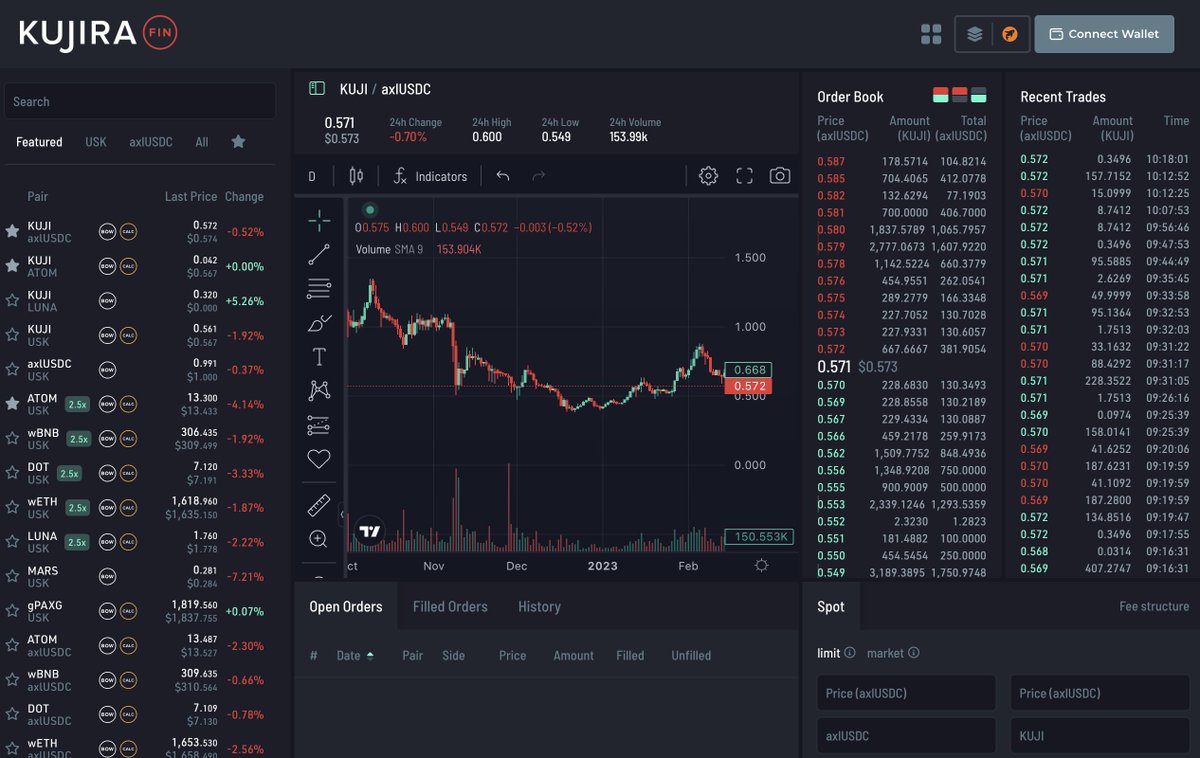1200x758 pixels.
Task: Open CALC for KUJI/axlUSDC pair
Action: click(128, 232)
